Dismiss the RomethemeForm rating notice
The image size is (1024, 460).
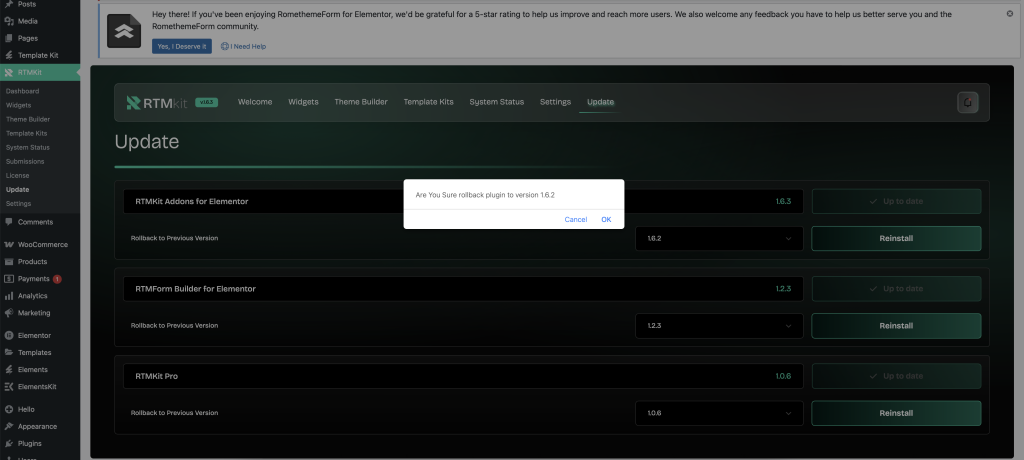(x=1010, y=13)
